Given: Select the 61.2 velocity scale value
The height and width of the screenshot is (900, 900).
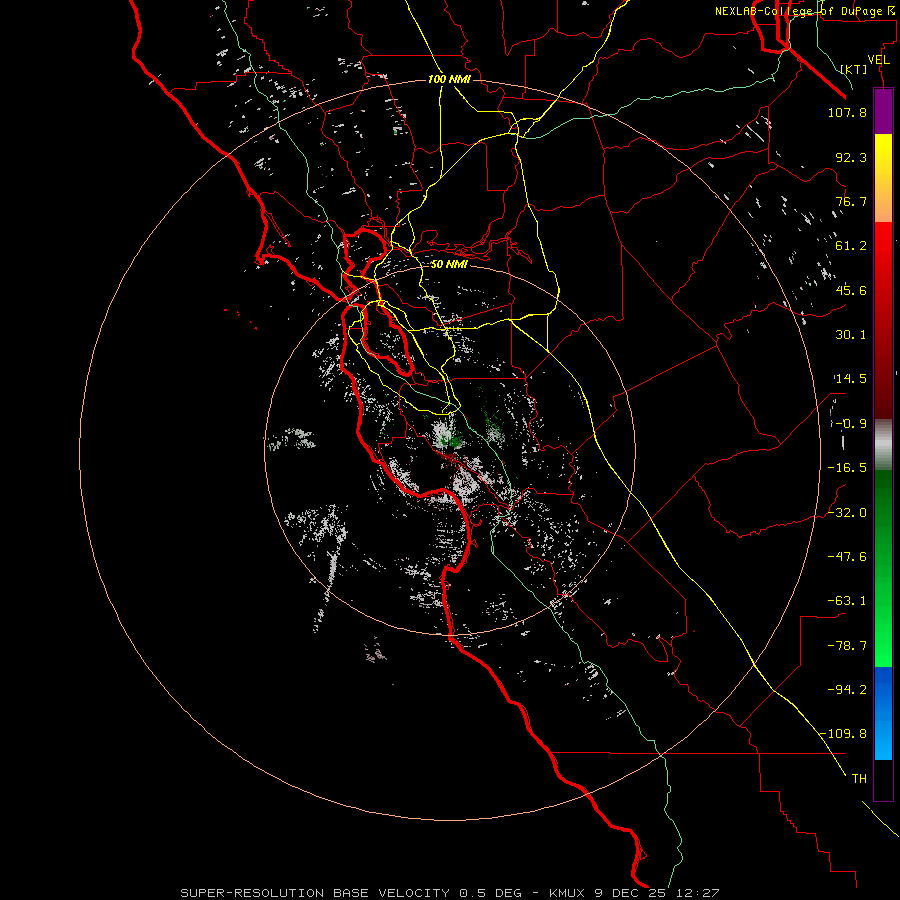Looking at the screenshot, I should point(851,246).
